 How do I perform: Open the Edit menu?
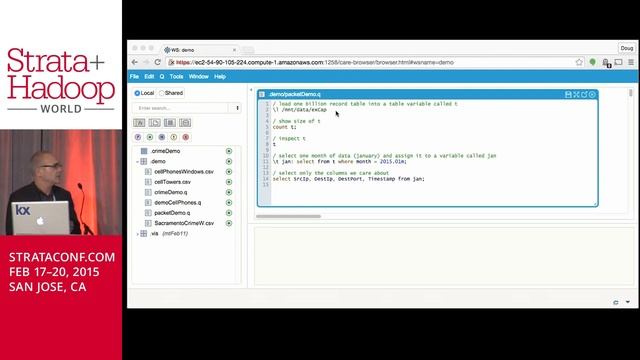click(149, 76)
